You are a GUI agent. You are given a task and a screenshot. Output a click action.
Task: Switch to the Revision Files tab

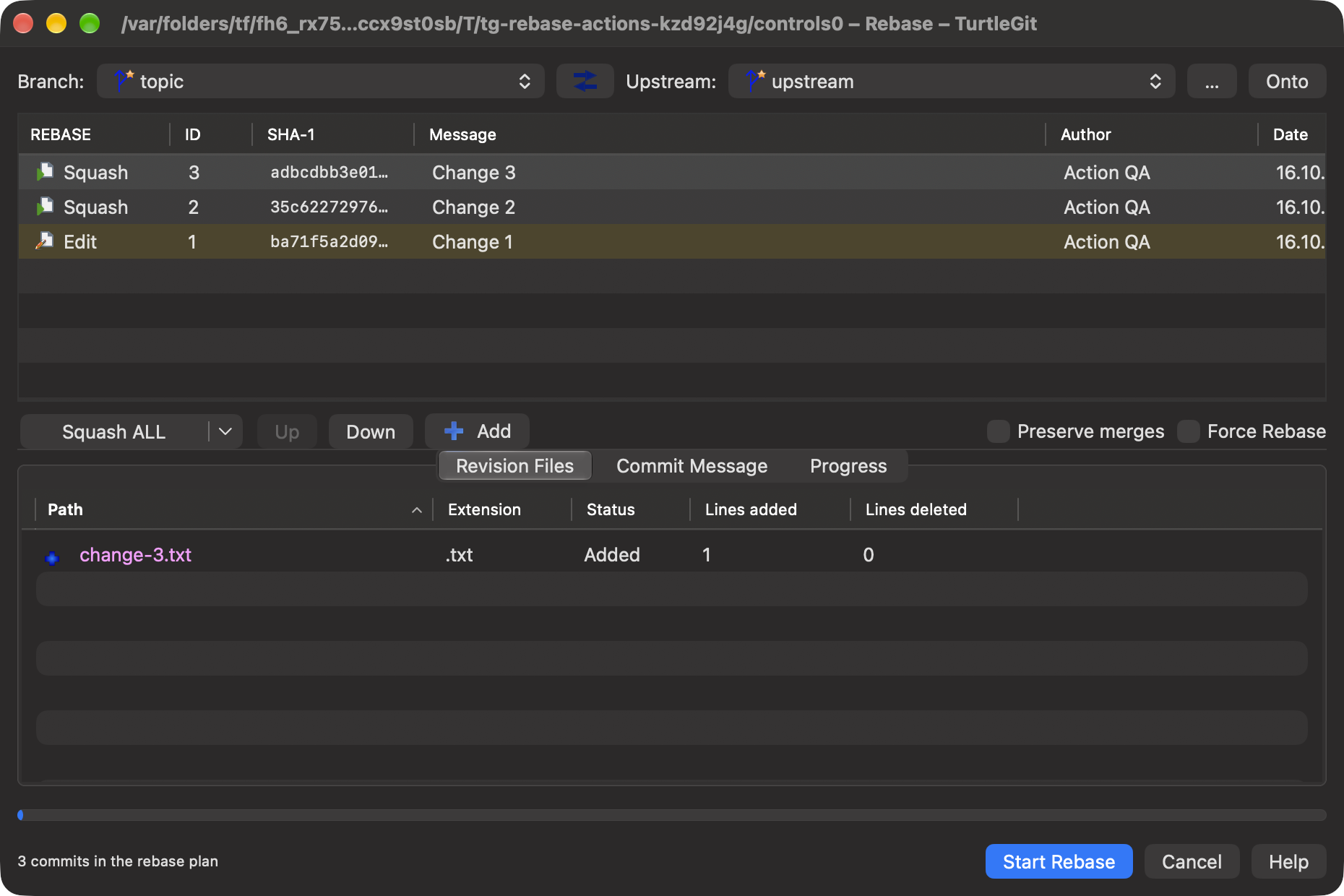coord(515,466)
